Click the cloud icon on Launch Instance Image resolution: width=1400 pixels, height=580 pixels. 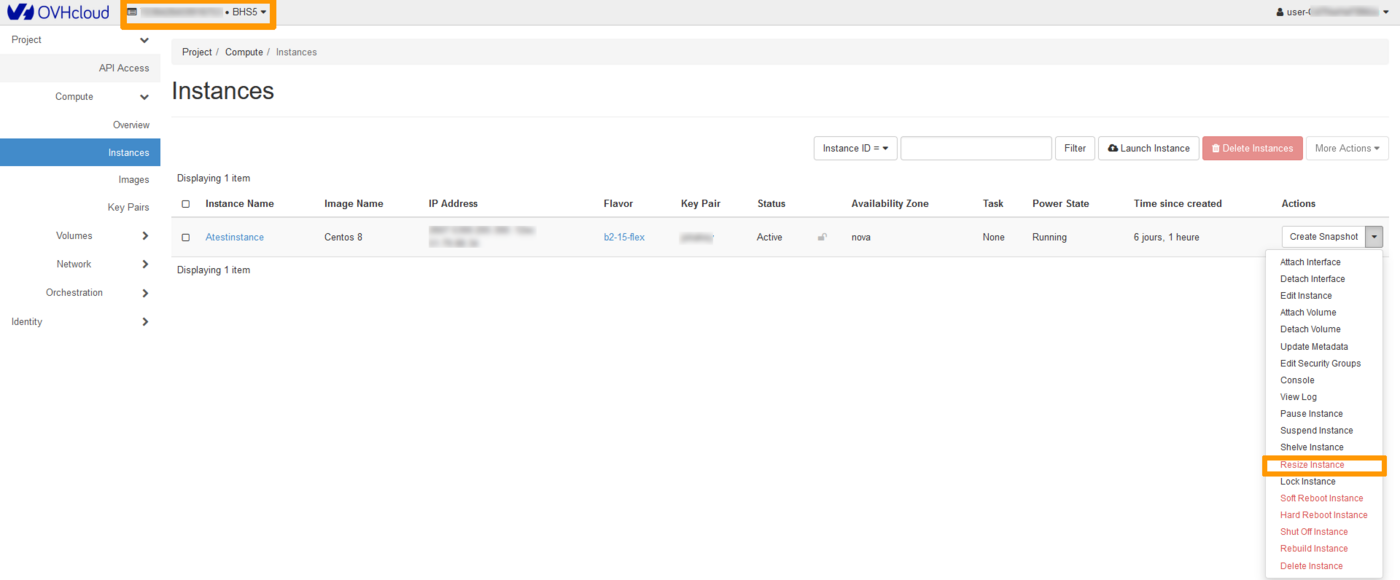[x=1113, y=147]
